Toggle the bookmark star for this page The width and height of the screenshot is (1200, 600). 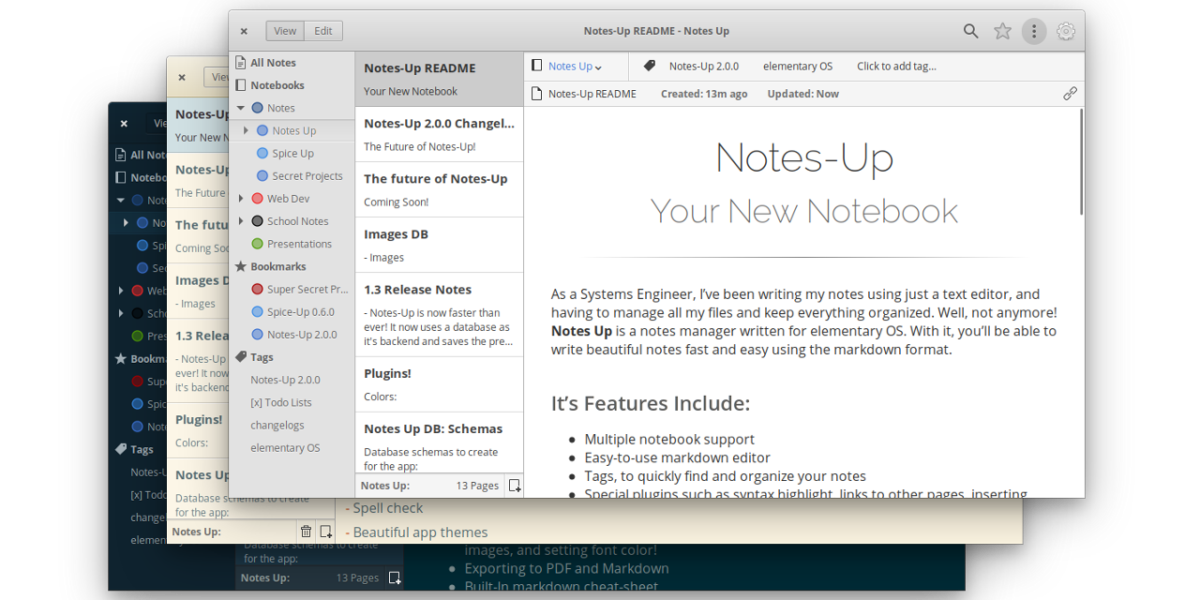coord(1002,31)
